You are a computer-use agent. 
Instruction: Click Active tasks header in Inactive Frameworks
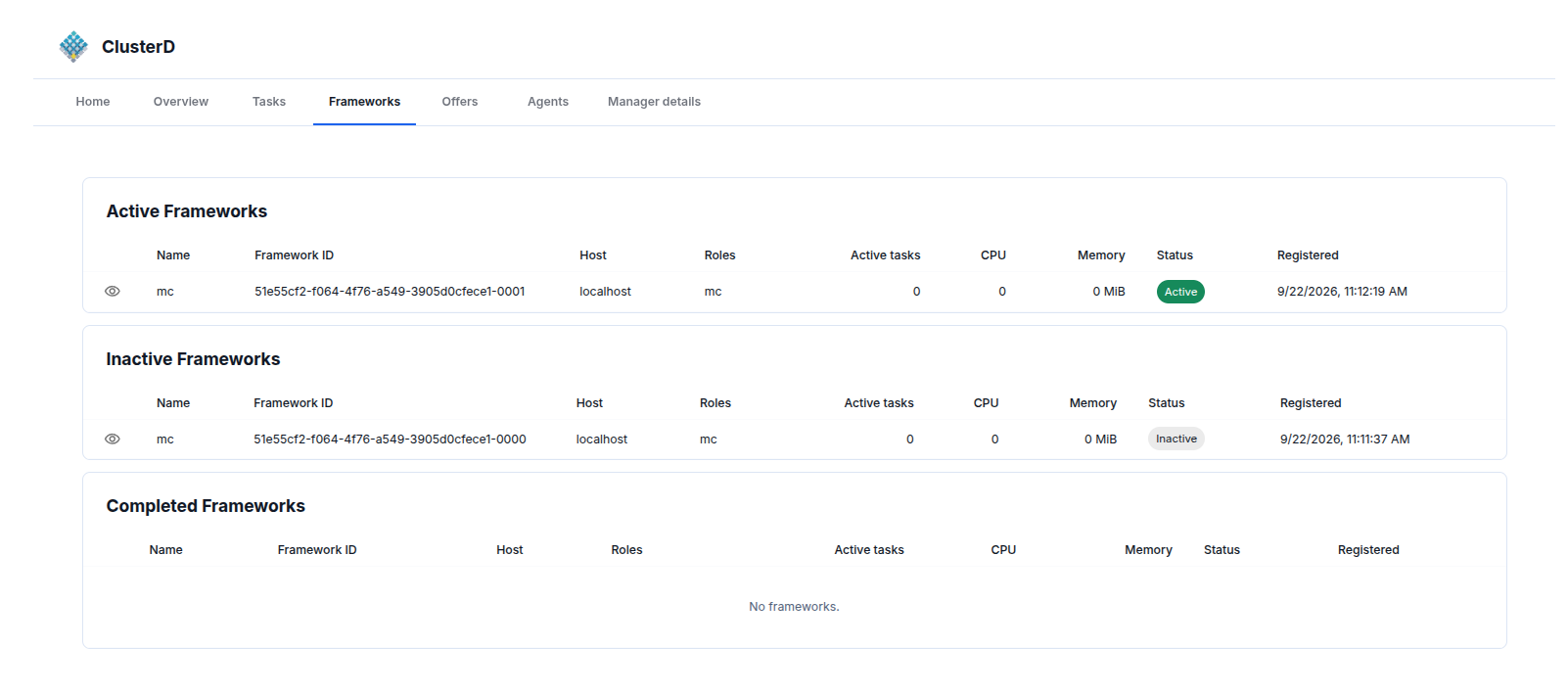(879, 403)
